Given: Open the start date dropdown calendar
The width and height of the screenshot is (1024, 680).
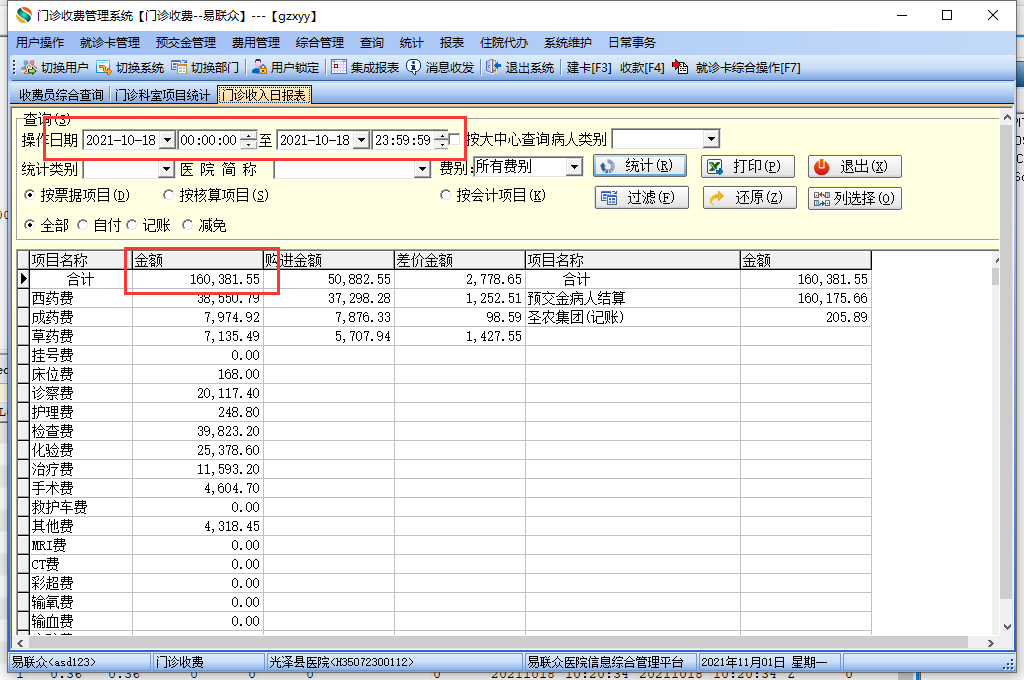Looking at the screenshot, I should click(167, 140).
